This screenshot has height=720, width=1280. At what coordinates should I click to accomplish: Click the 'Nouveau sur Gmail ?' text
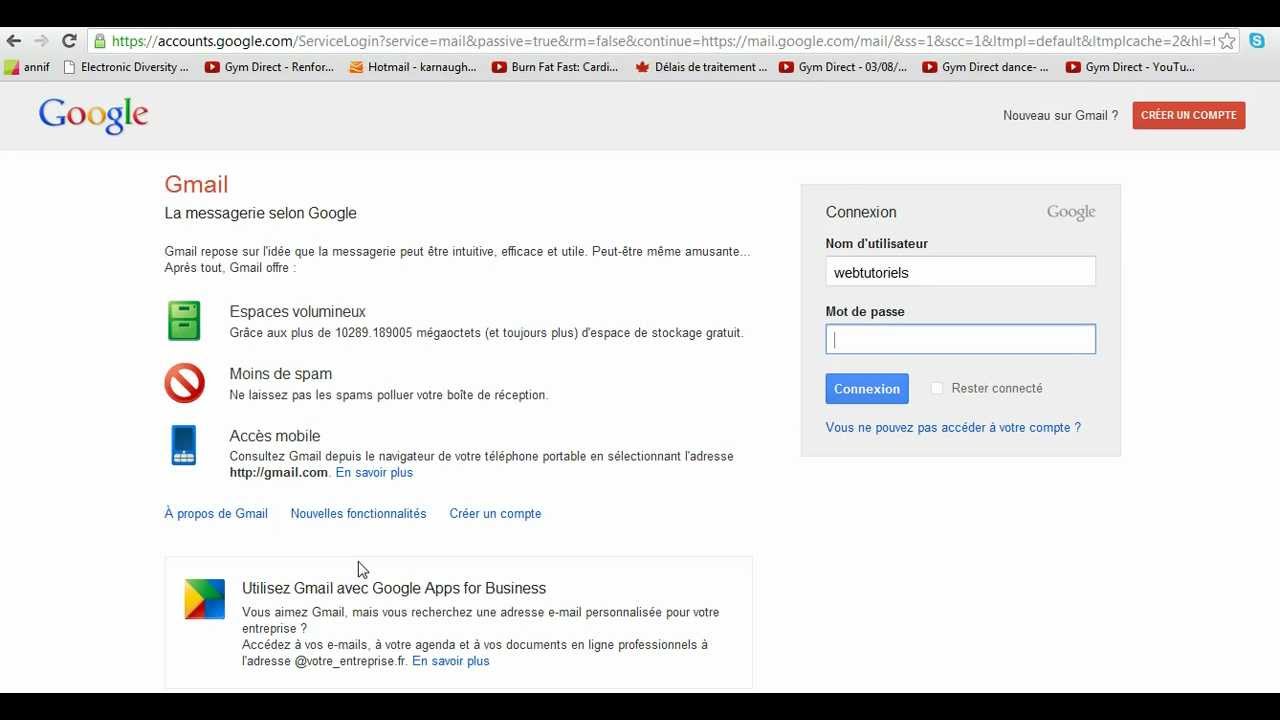click(1061, 115)
